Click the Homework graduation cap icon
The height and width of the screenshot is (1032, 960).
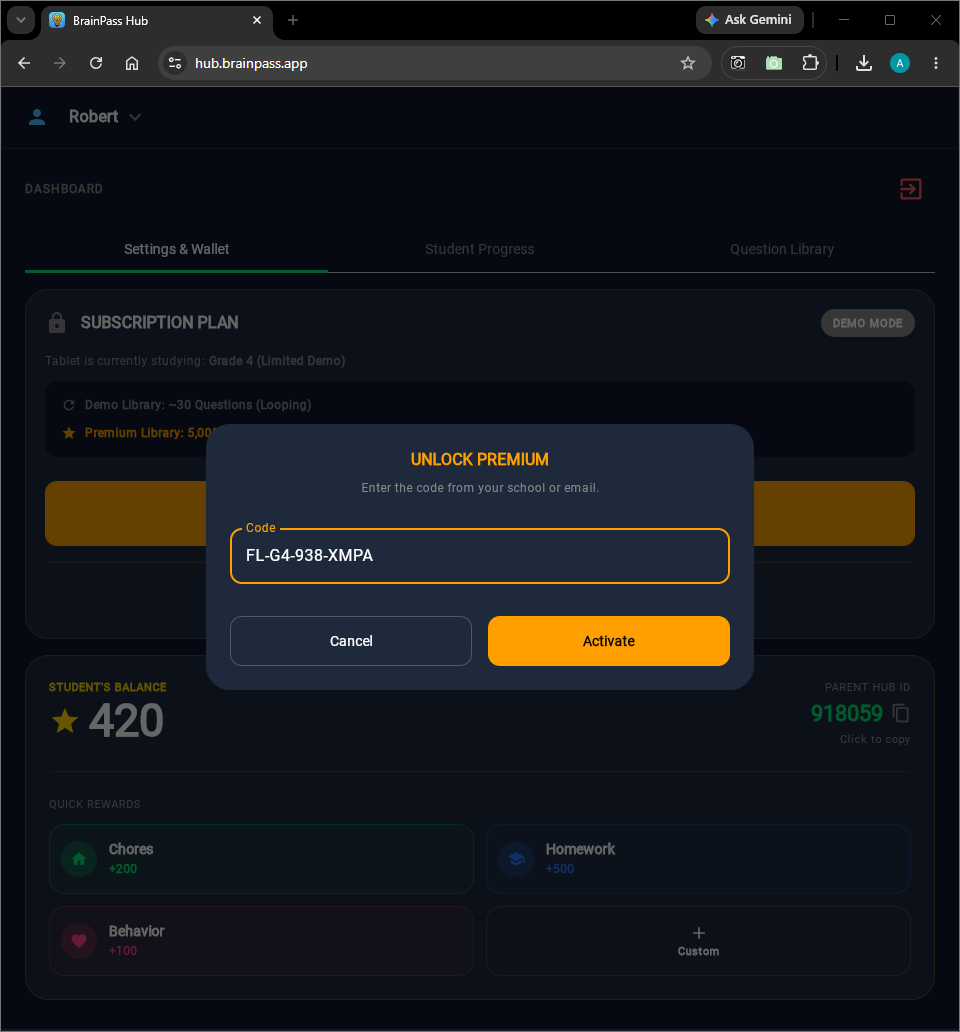517,859
